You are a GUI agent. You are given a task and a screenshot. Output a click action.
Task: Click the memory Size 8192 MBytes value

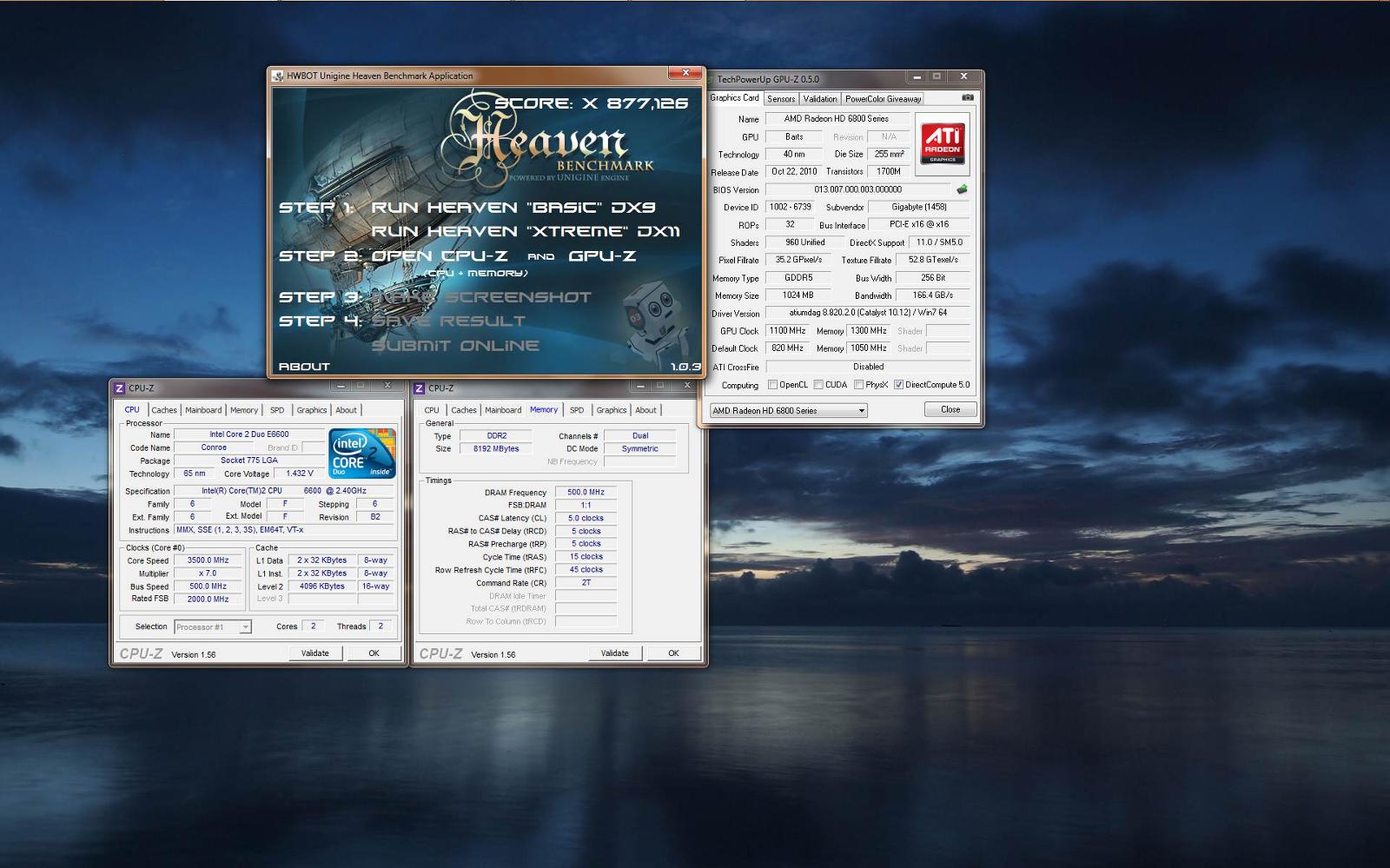(x=496, y=449)
